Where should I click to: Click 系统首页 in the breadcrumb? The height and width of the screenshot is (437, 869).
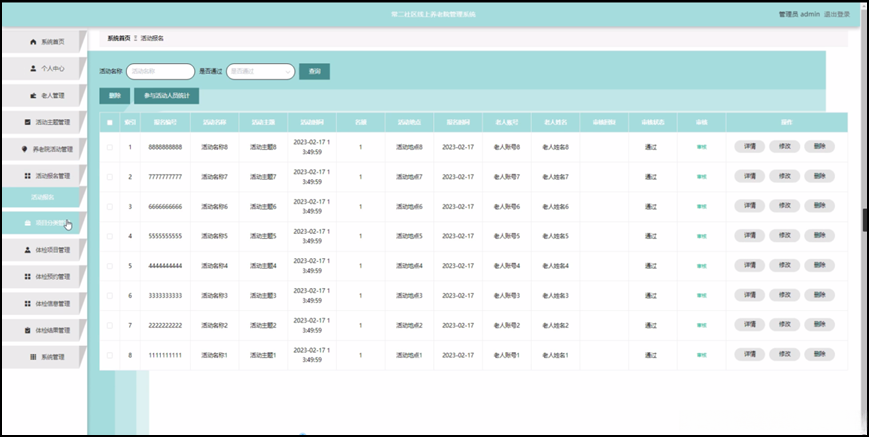click(119, 38)
